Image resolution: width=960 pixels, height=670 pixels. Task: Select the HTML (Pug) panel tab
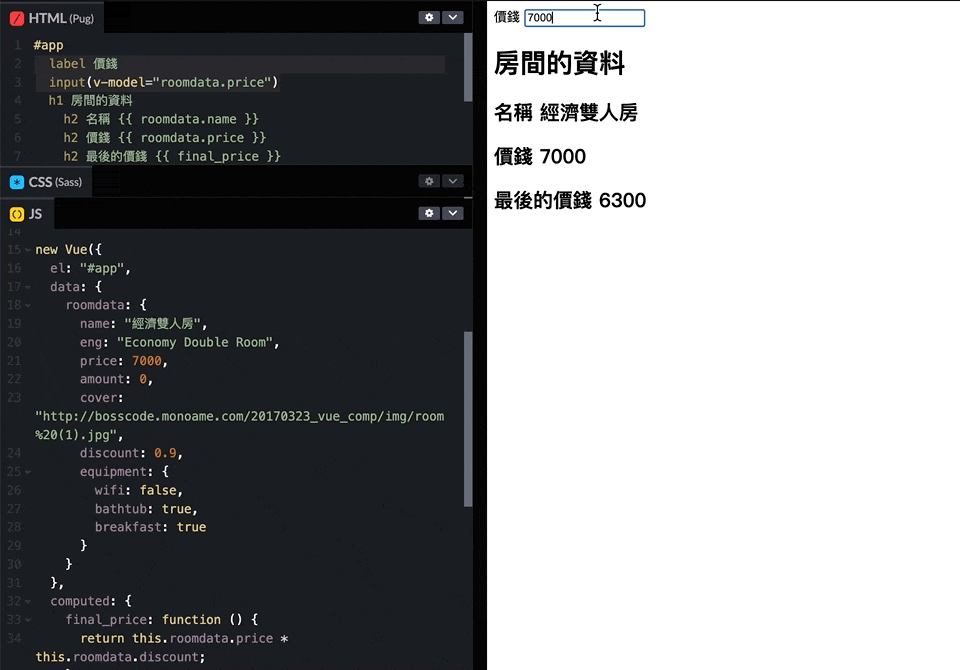(x=52, y=18)
